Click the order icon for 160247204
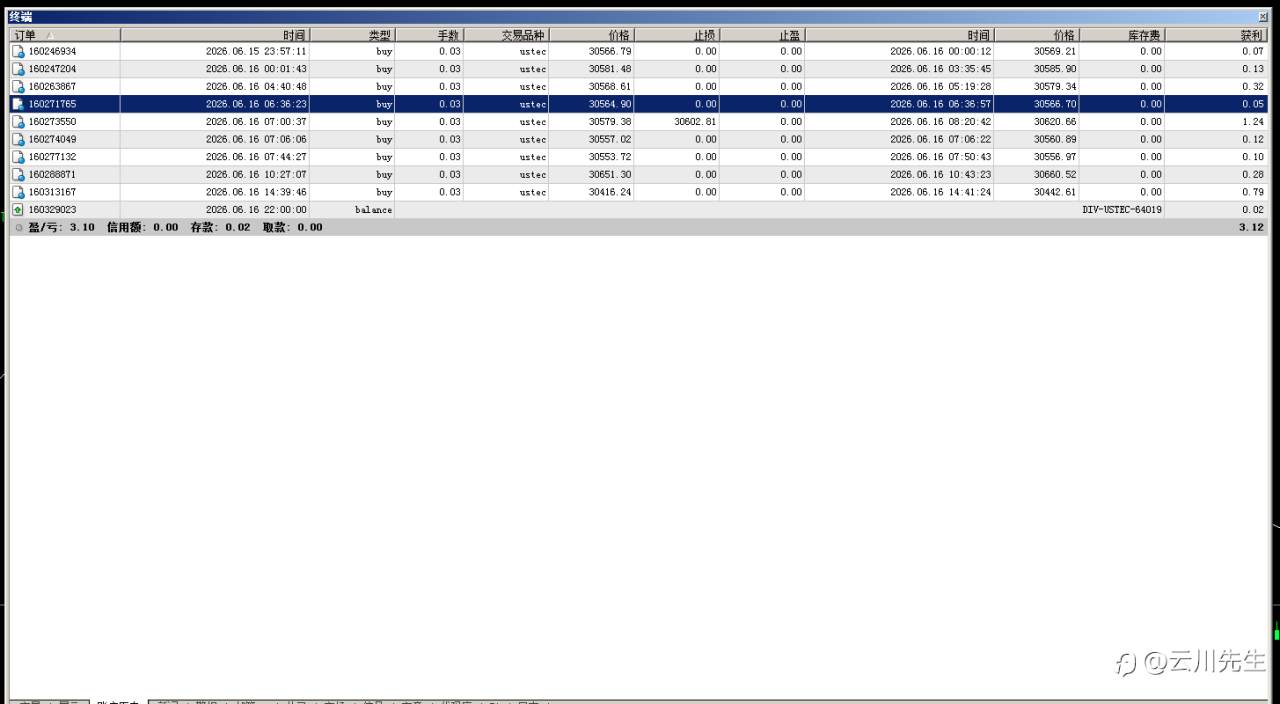Image resolution: width=1280 pixels, height=704 pixels. pos(18,69)
